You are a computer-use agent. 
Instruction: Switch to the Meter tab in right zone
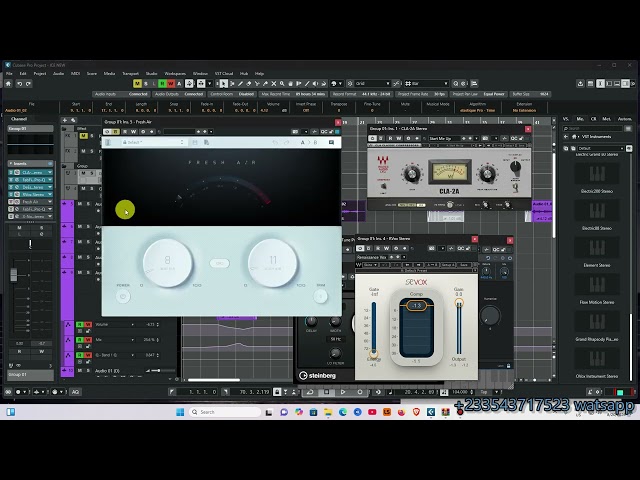[606, 119]
